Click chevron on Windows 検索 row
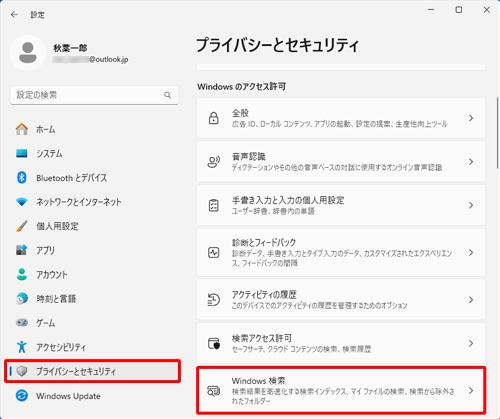500x419 pixels. click(x=471, y=391)
